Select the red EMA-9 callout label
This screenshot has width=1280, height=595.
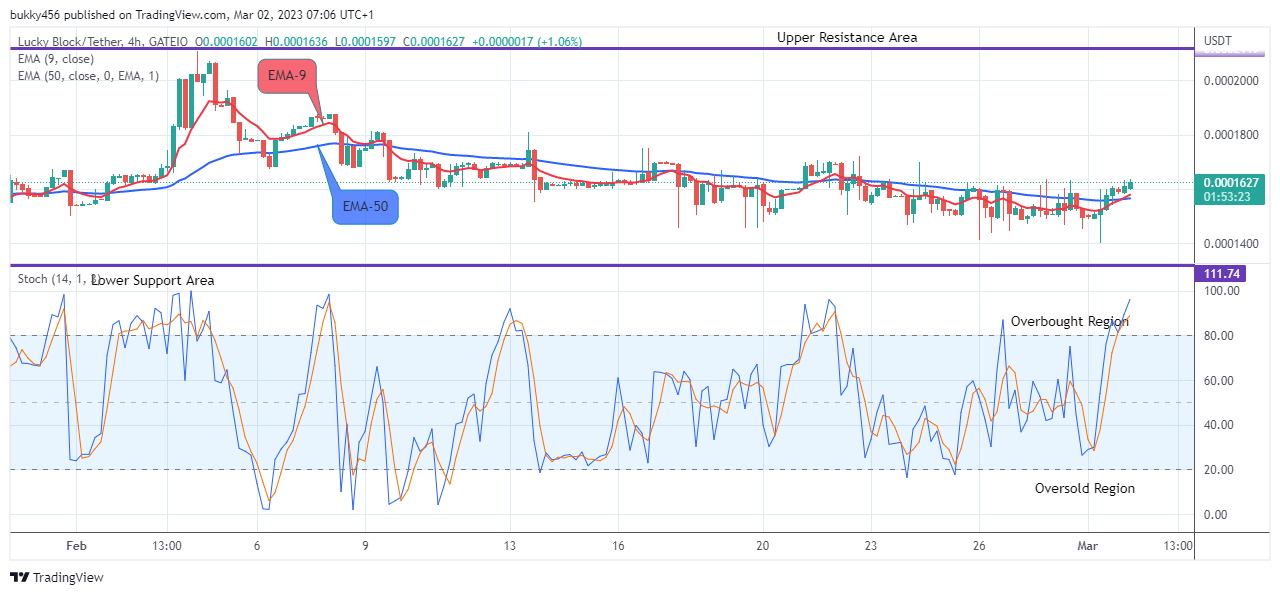(289, 77)
